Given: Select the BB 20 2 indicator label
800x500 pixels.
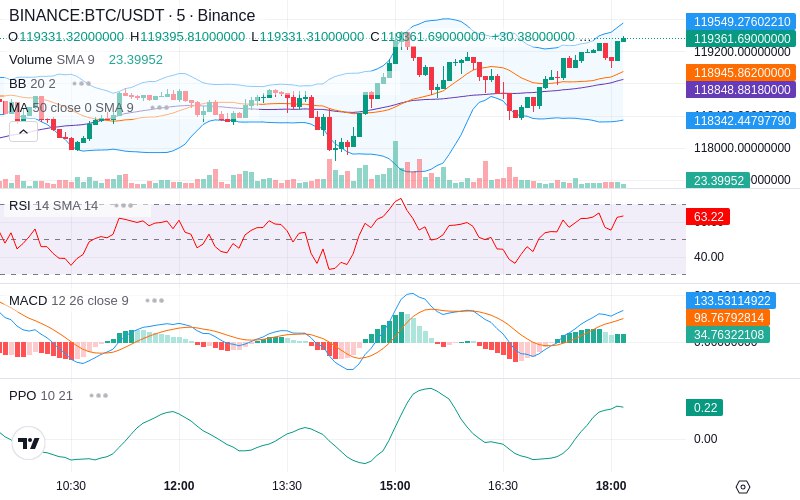Looking at the screenshot, I should [32, 83].
